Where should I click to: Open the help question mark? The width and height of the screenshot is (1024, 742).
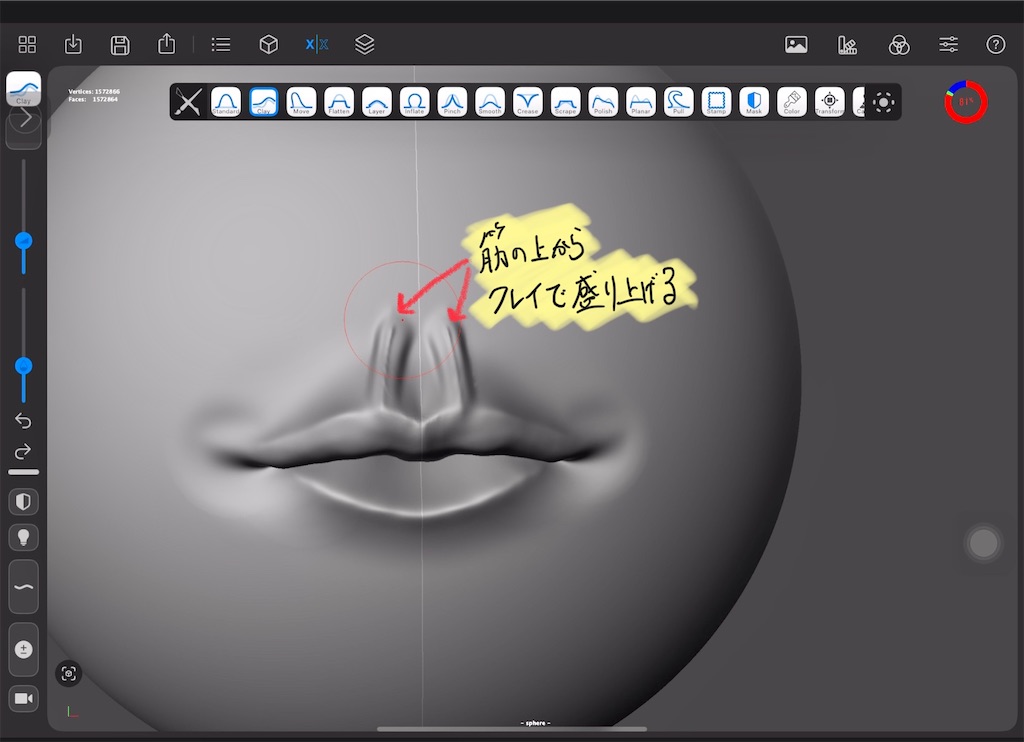tap(995, 44)
